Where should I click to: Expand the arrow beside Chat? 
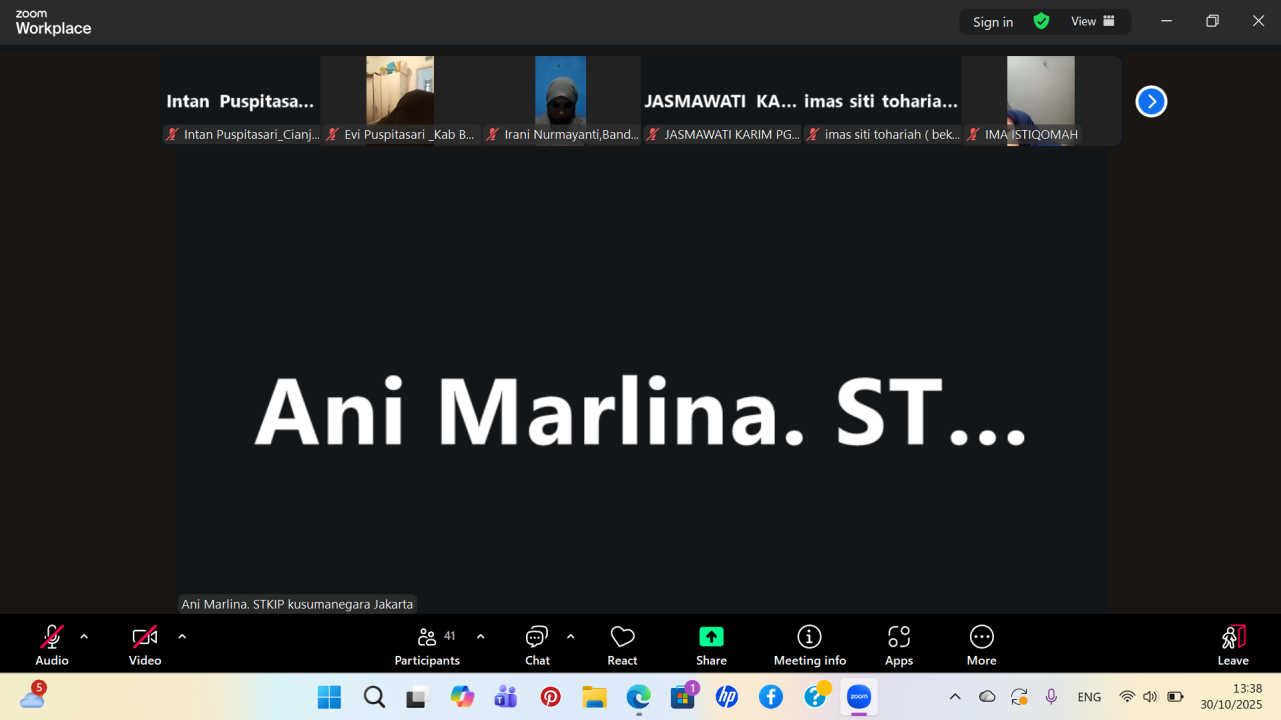point(570,636)
